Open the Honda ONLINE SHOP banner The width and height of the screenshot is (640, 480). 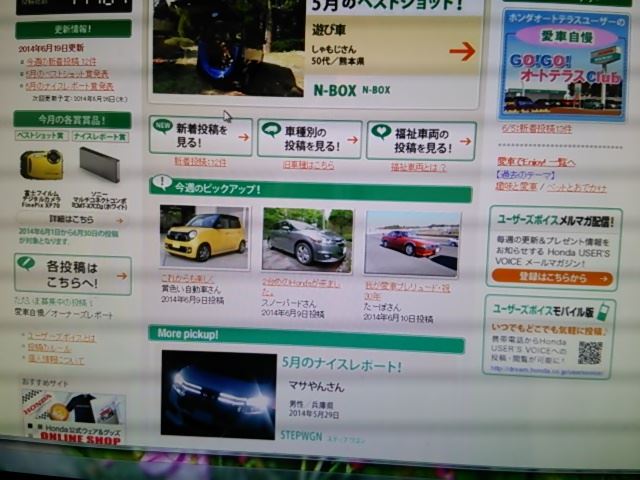click(74, 418)
